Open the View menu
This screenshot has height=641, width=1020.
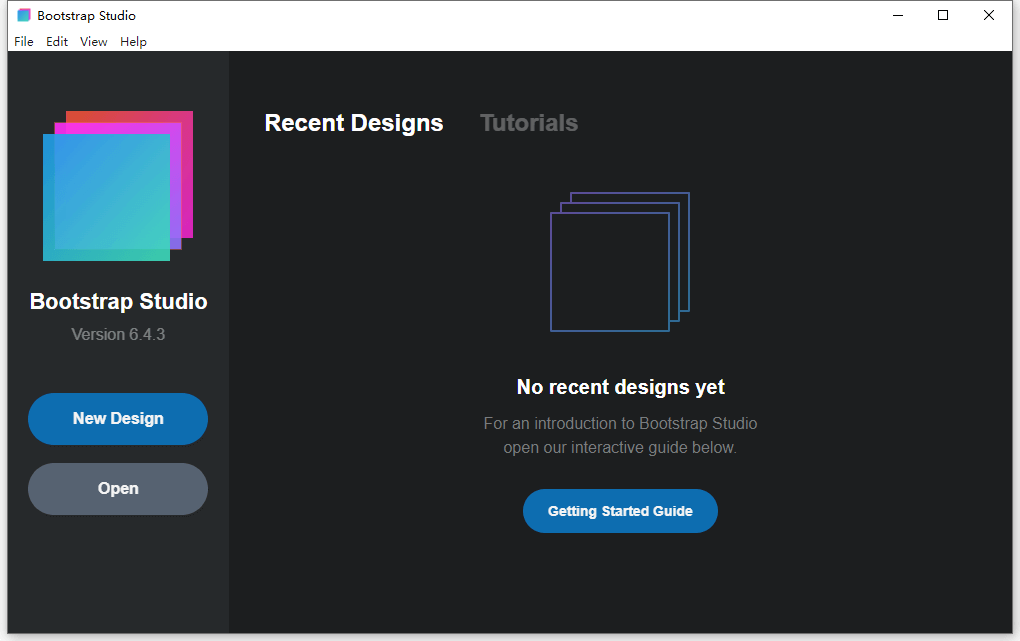click(x=94, y=42)
